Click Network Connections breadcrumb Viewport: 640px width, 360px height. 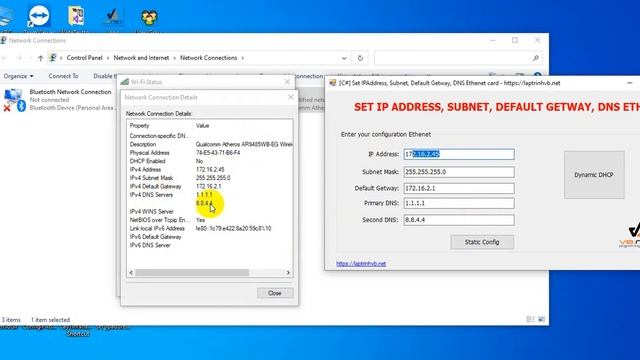209,58
